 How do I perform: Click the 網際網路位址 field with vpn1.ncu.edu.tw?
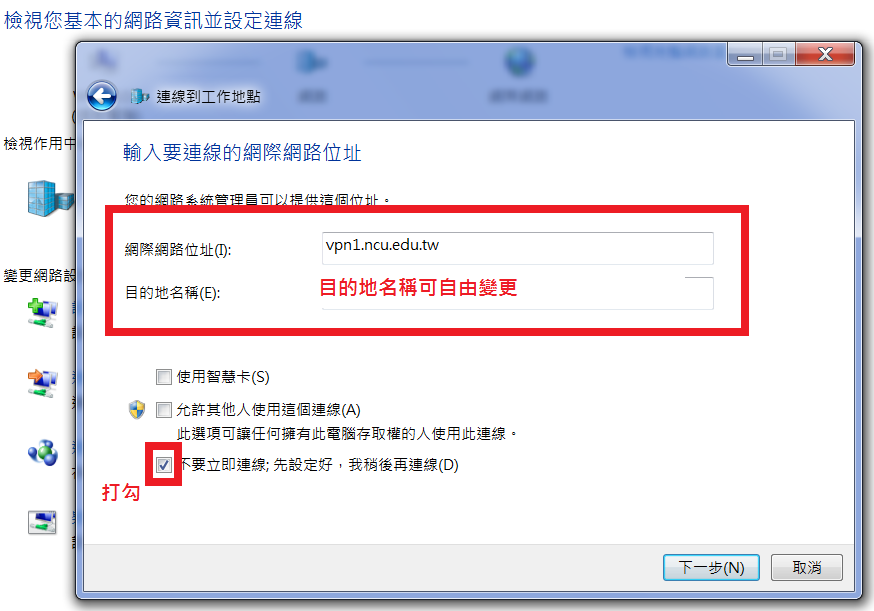(517, 248)
